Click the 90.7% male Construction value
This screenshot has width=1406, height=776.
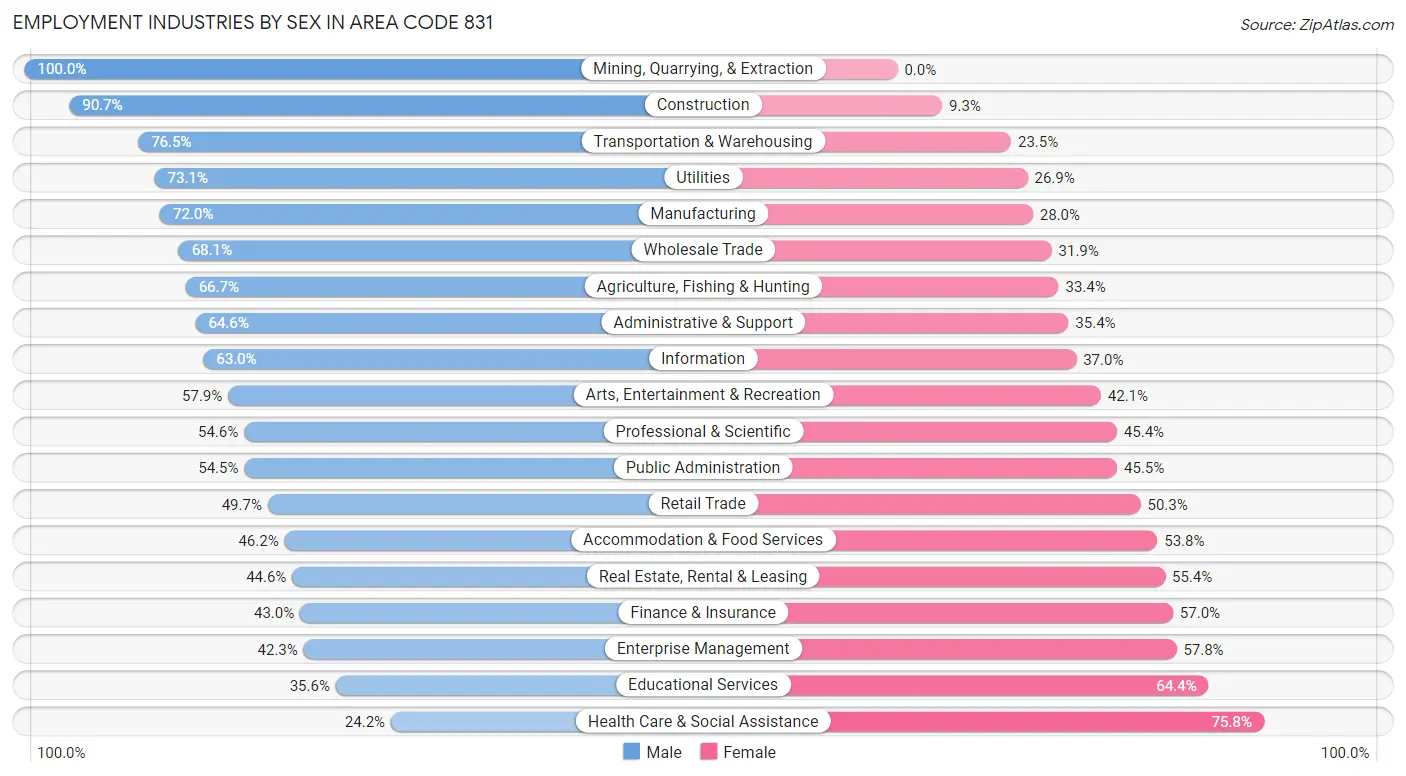(x=102, y=105)
